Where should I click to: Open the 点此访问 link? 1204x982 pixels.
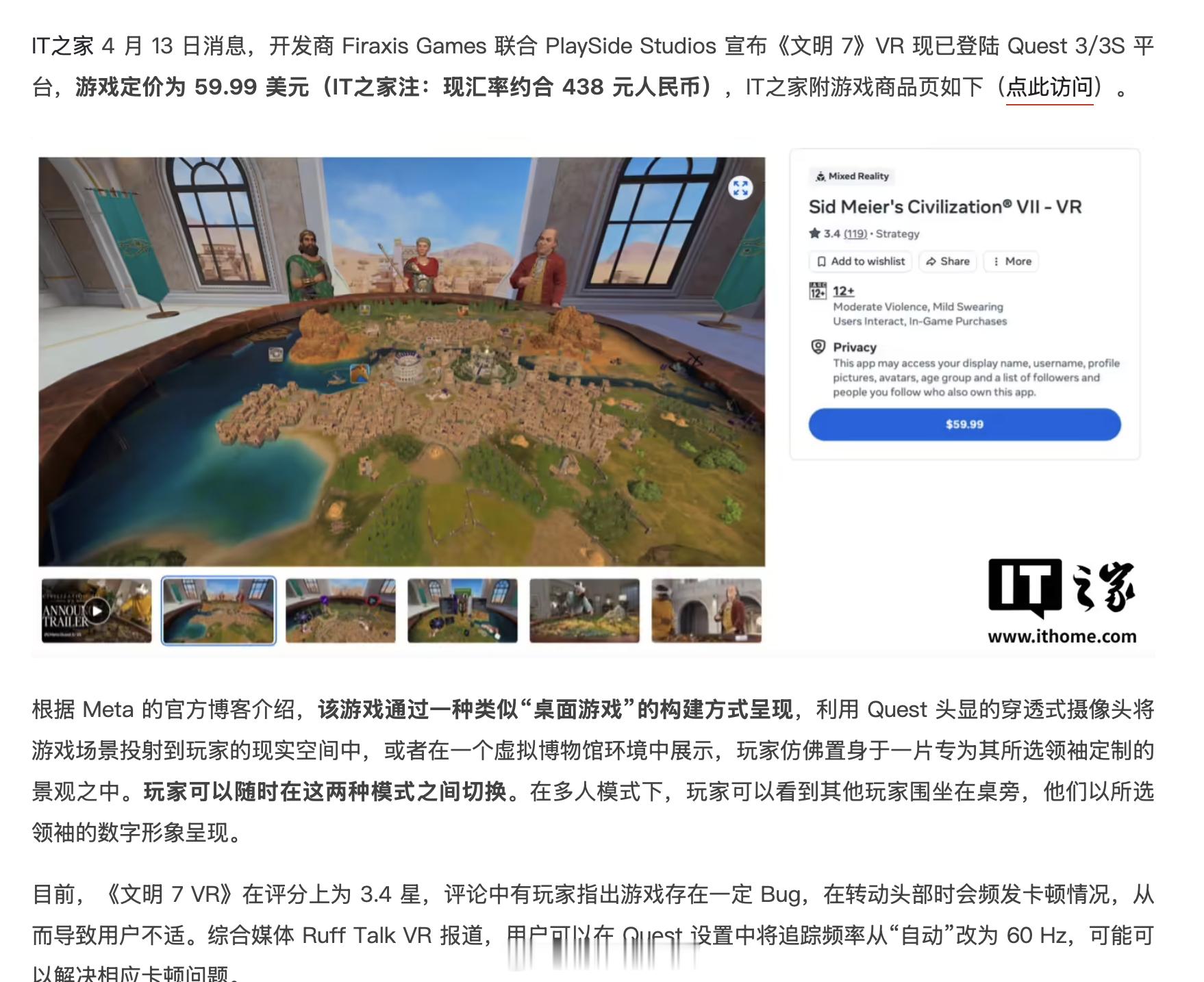pos(1049,87)
